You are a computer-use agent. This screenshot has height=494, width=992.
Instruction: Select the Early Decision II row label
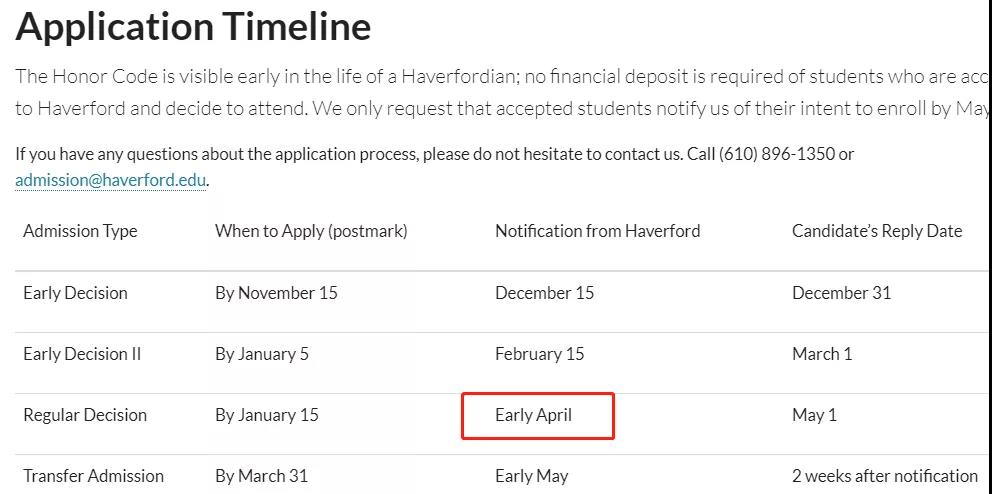tap(82, 354)
